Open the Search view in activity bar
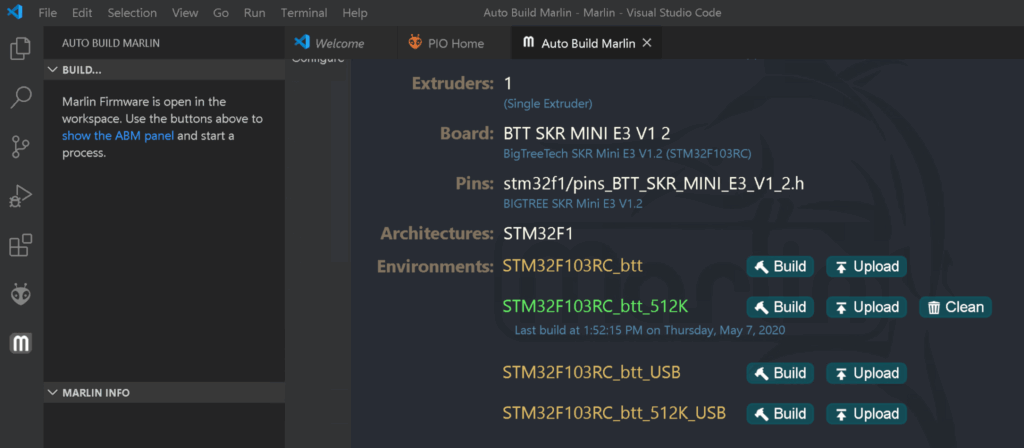This screenshot has height=448, width=1024. pyautogui.click(x=21, y=98)
